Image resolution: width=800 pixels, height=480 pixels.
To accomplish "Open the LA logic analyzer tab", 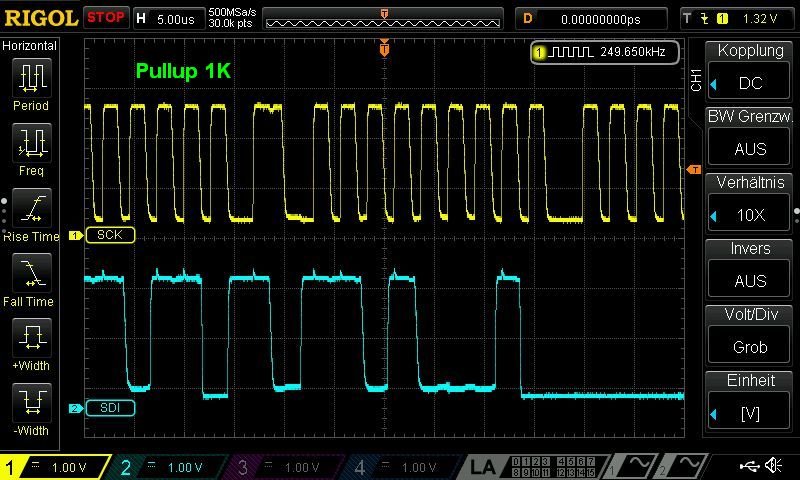I will click(x=484, y=467).
